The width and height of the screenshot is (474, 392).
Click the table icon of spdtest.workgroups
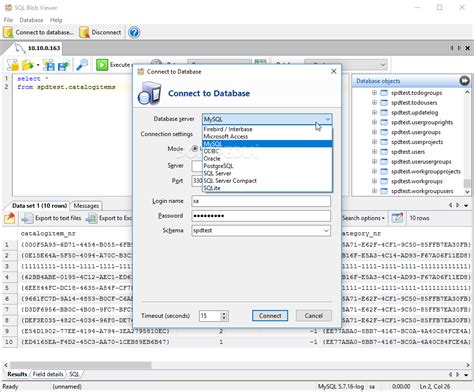pyautogui.click(x=384, y=181)
